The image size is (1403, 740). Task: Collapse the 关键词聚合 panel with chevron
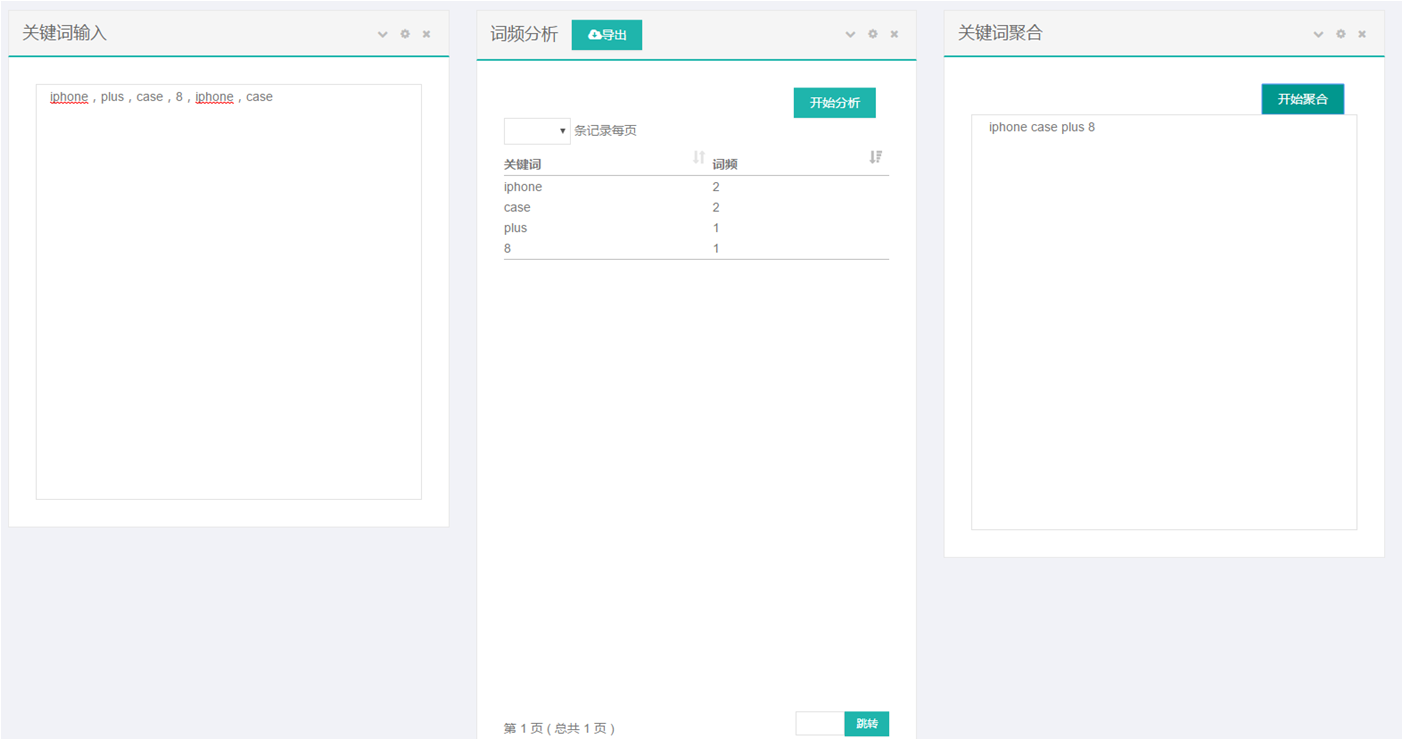tap(1318, 34)
